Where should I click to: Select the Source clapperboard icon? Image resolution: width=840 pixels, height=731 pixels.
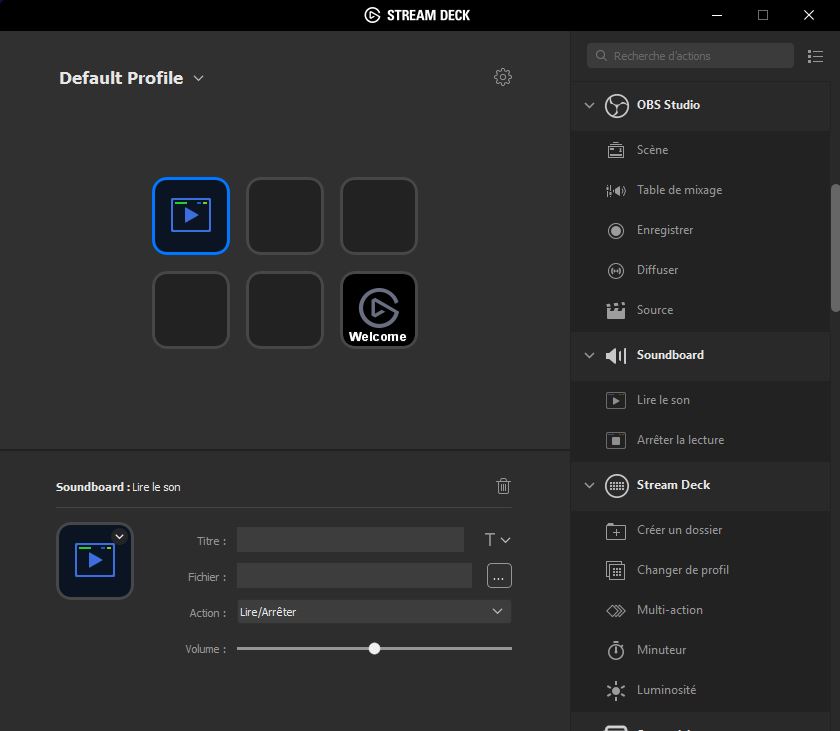[616, 310]
